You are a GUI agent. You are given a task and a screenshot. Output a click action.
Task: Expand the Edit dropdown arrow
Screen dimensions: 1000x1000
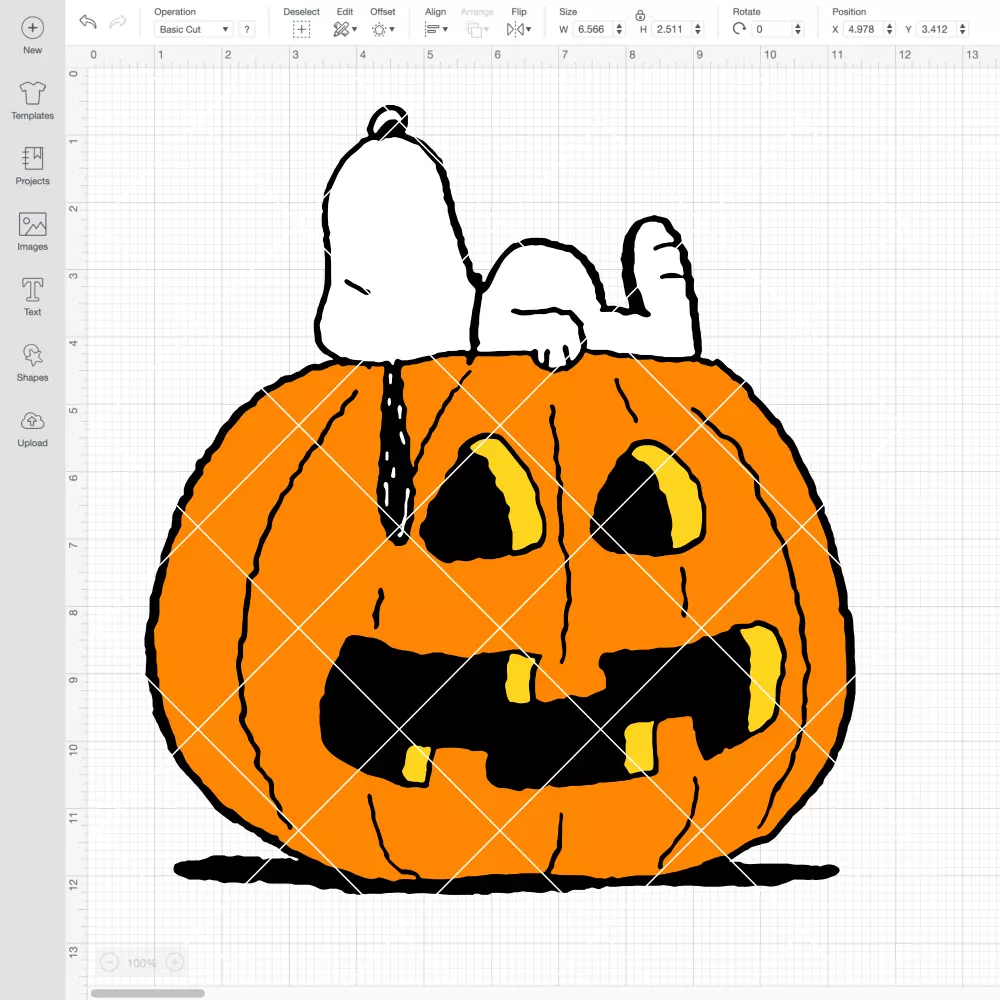355,29
